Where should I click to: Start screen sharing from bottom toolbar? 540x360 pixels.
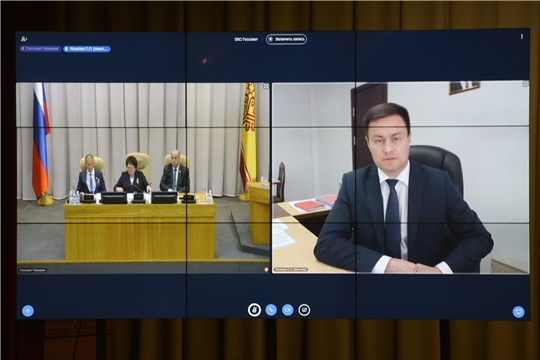click(304, 310)
